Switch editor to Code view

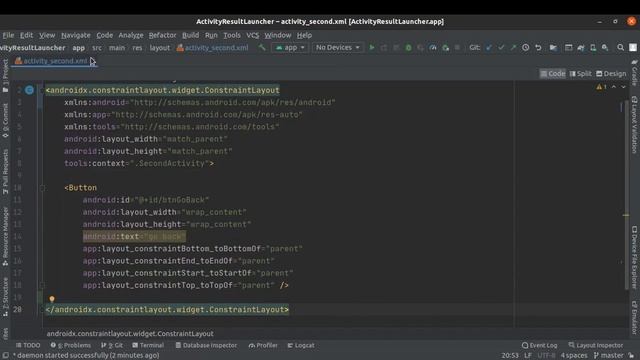[x=553, y=74]
